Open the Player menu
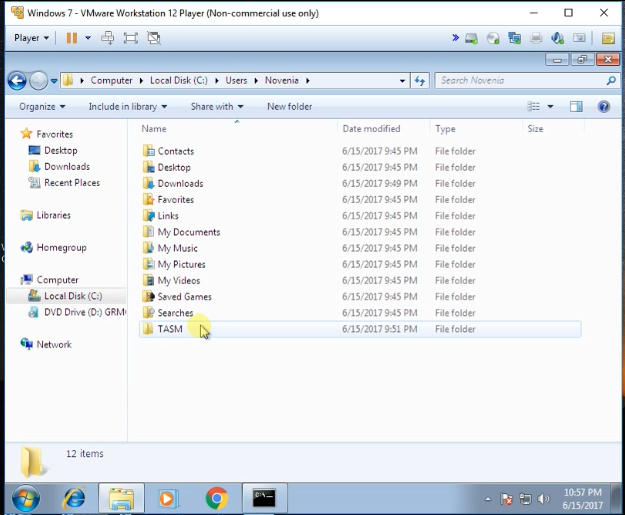This screenshot has width=625, height=515. [x=31, y=38]
